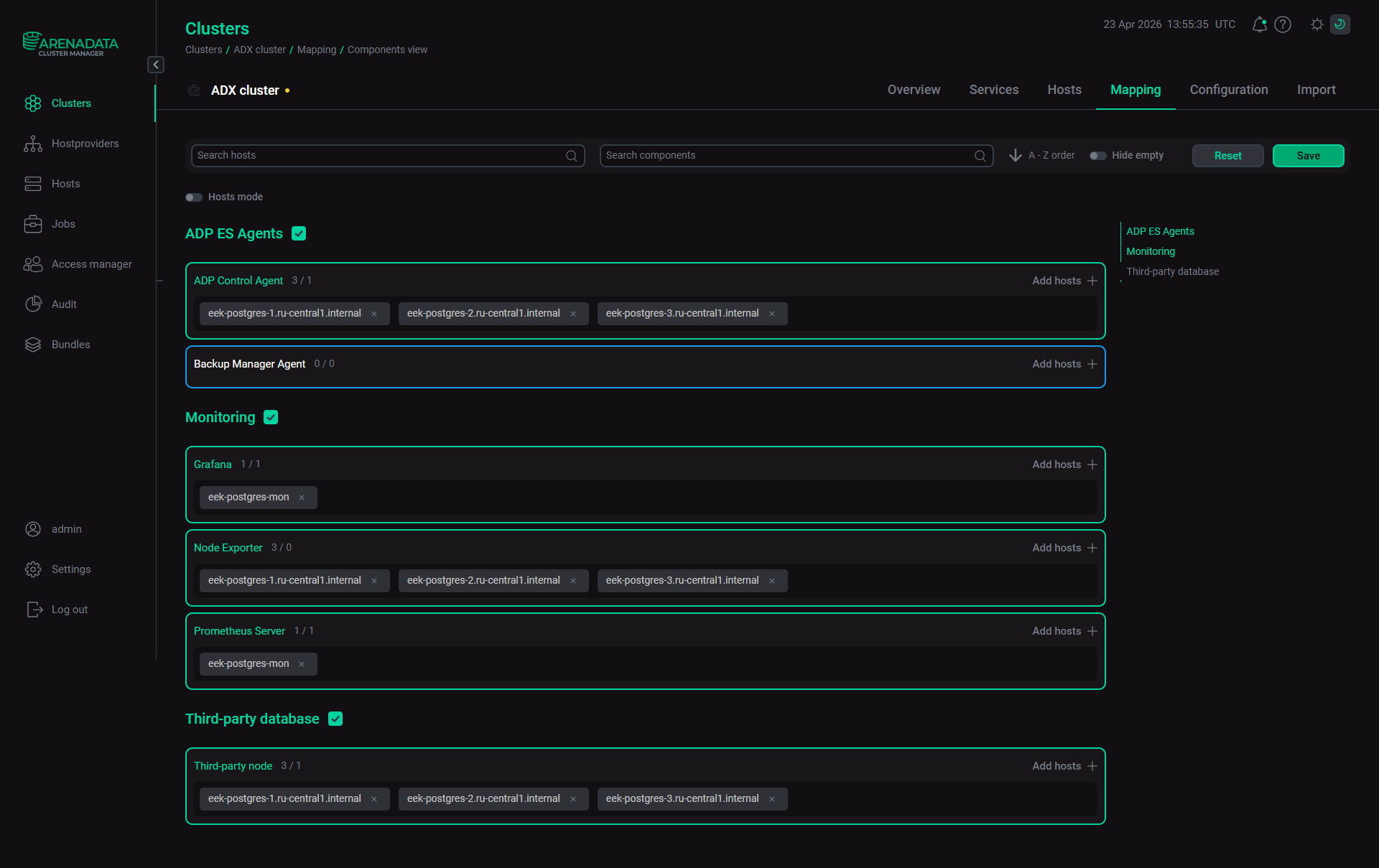The height and width of the screenshot is (868, 1379).
Task: Add hosts to ADP Control Agent
Action: click(x=1064, y=281)
